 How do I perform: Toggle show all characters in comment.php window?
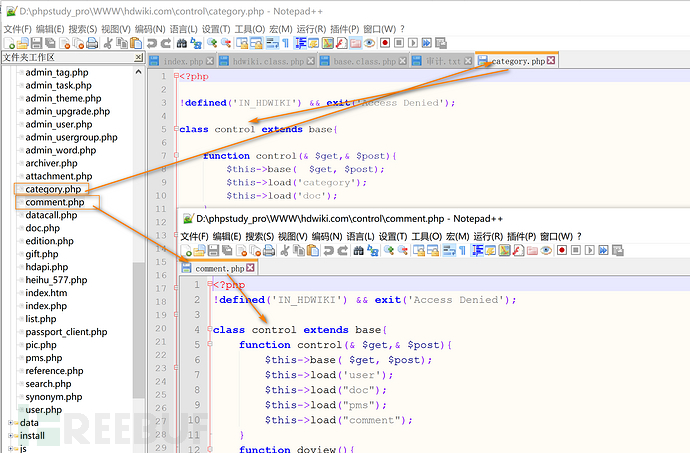[462, 251]
